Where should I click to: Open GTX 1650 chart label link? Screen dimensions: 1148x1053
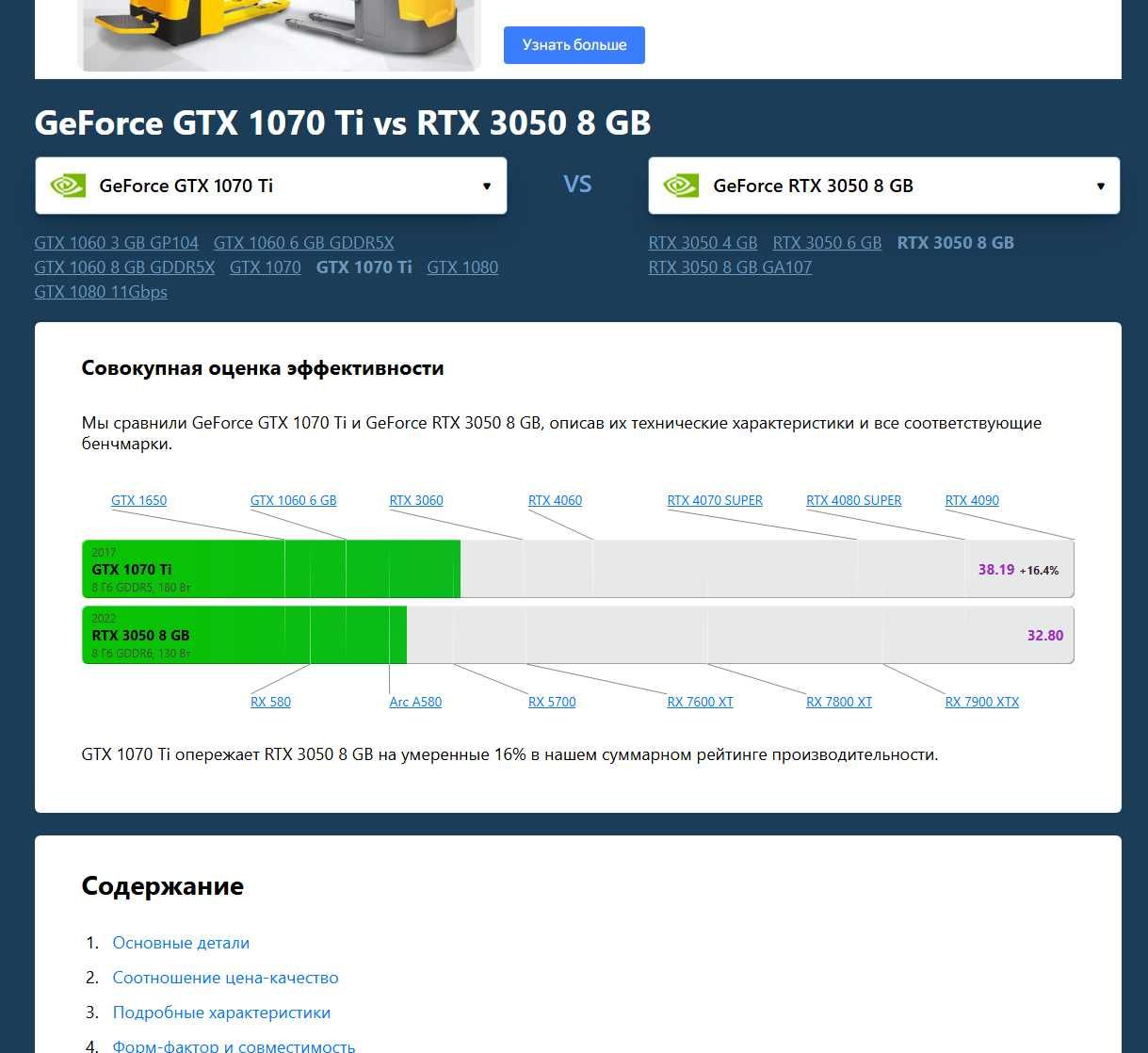(x=138, y=501)
